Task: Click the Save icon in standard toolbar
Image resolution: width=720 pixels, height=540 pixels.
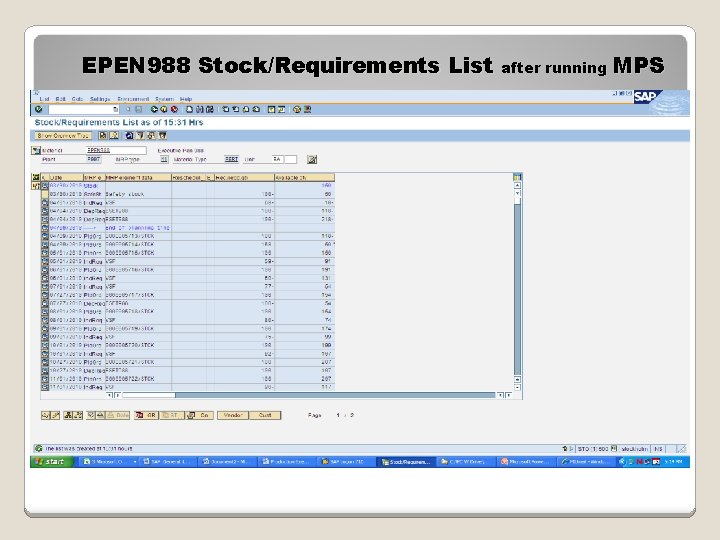Action: pos(138,109)
